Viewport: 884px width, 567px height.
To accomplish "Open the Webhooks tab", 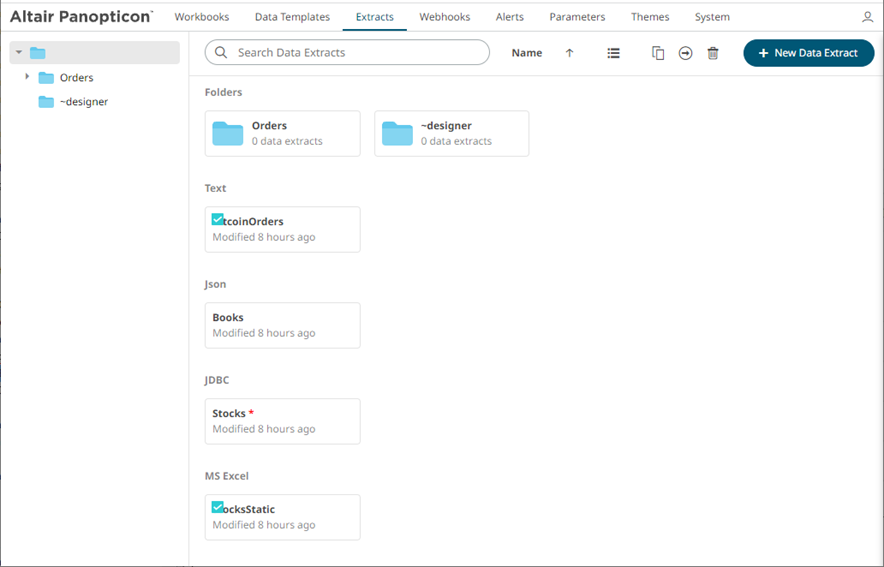I will coord(444,17).
